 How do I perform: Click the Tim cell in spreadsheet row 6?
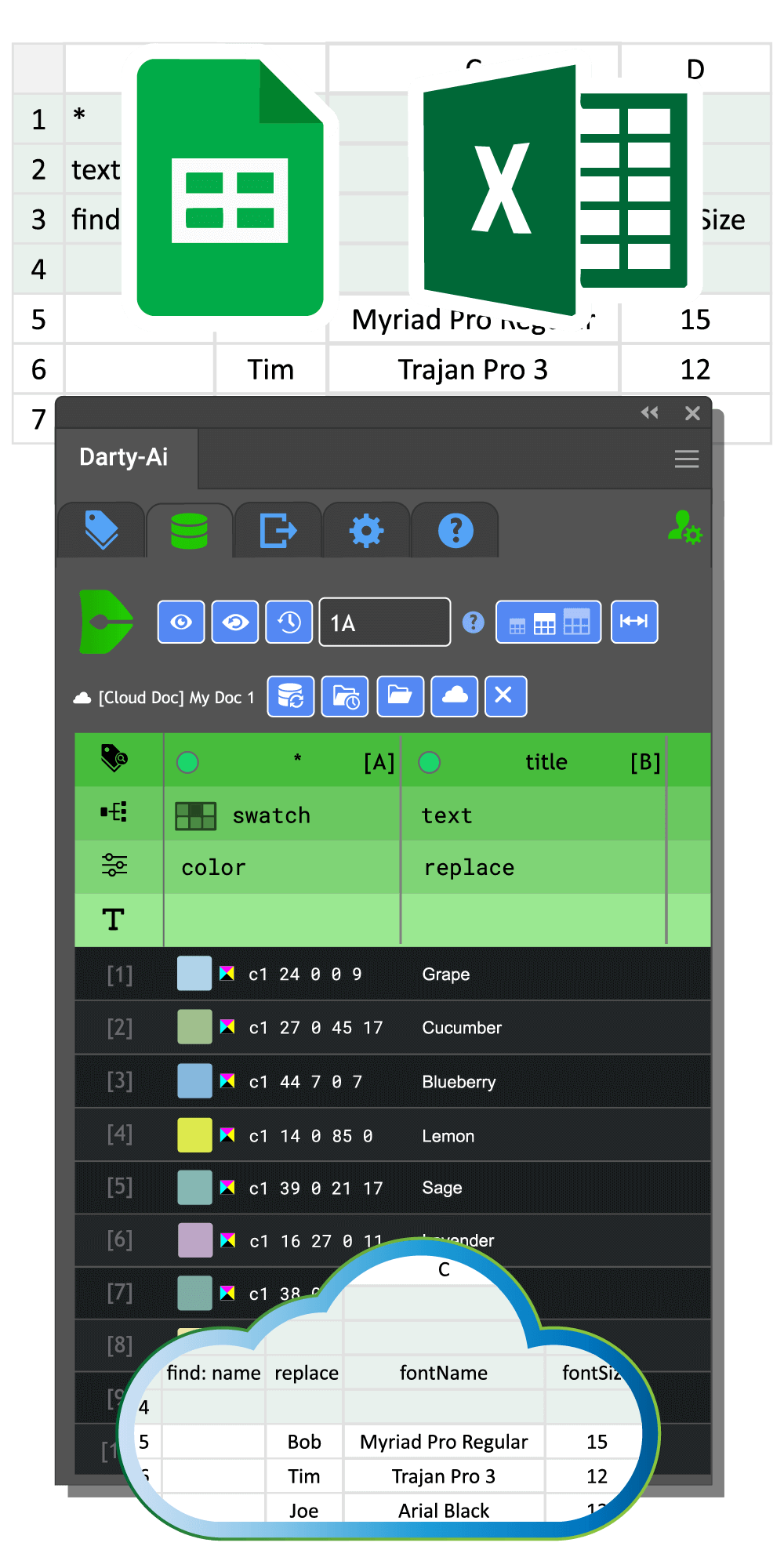[x=270, y=369]
